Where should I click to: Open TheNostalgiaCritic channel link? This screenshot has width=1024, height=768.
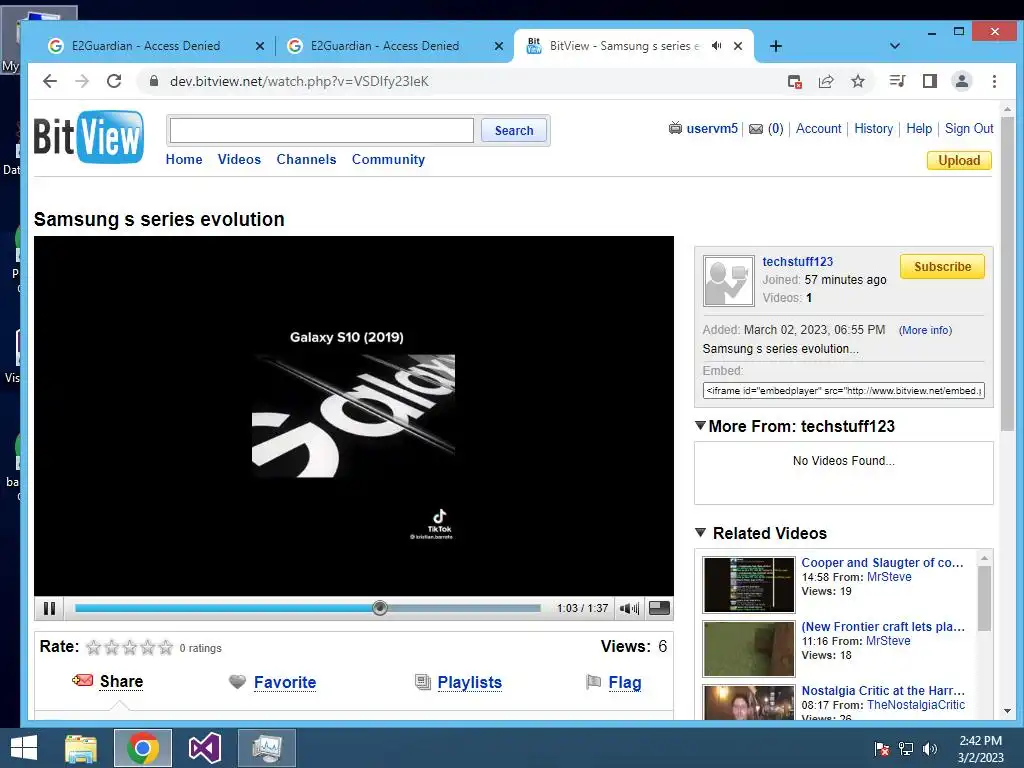(916, 705)
